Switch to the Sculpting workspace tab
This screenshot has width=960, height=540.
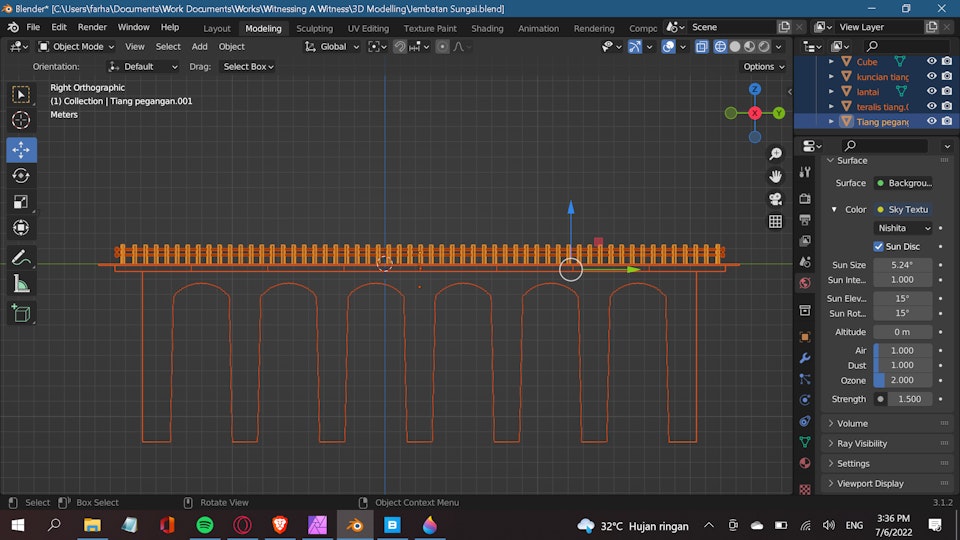tap(315, 28)
